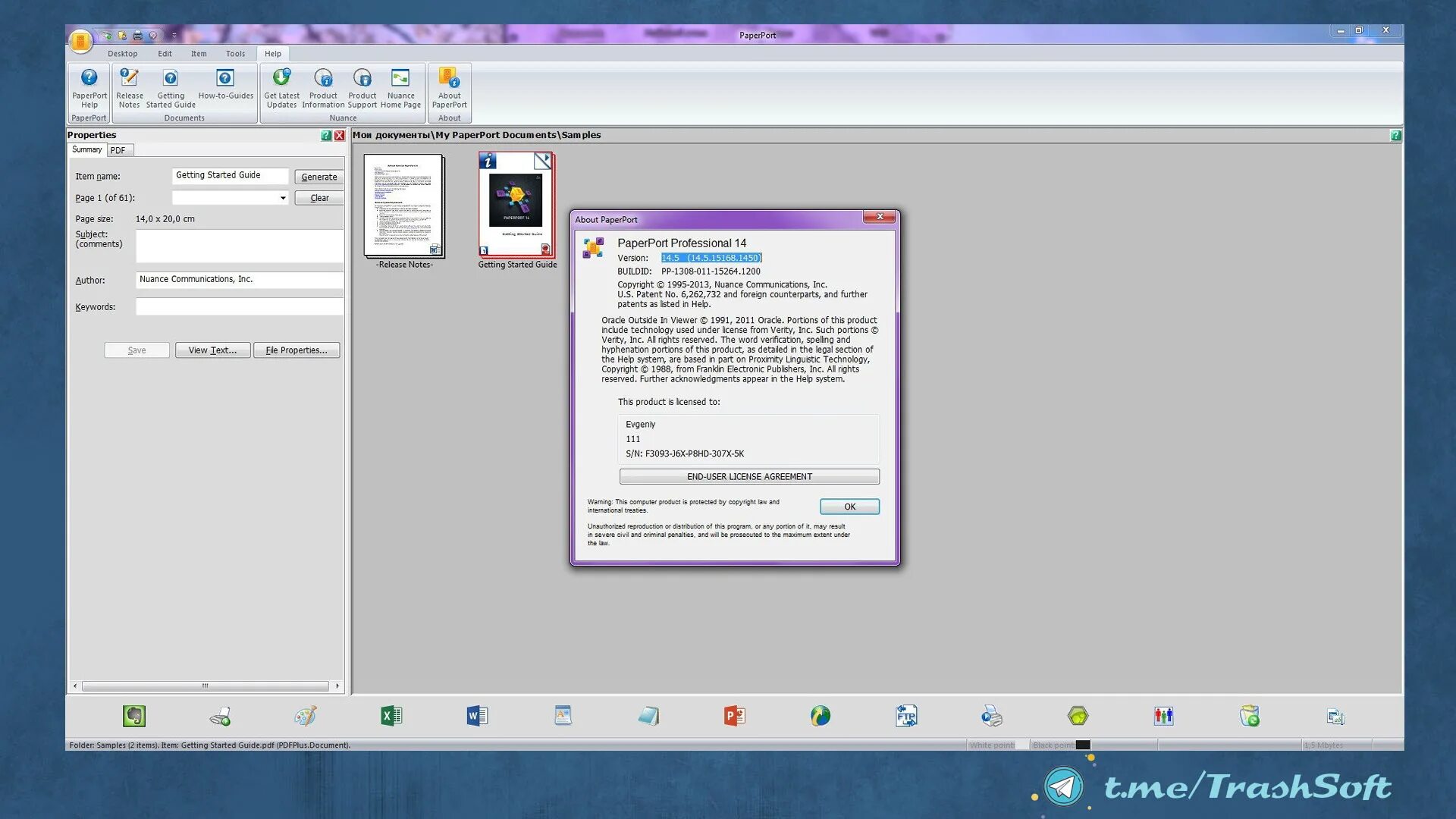
Task: Switch to the Edit ribbon tab
Action: (x=165, y=54)
